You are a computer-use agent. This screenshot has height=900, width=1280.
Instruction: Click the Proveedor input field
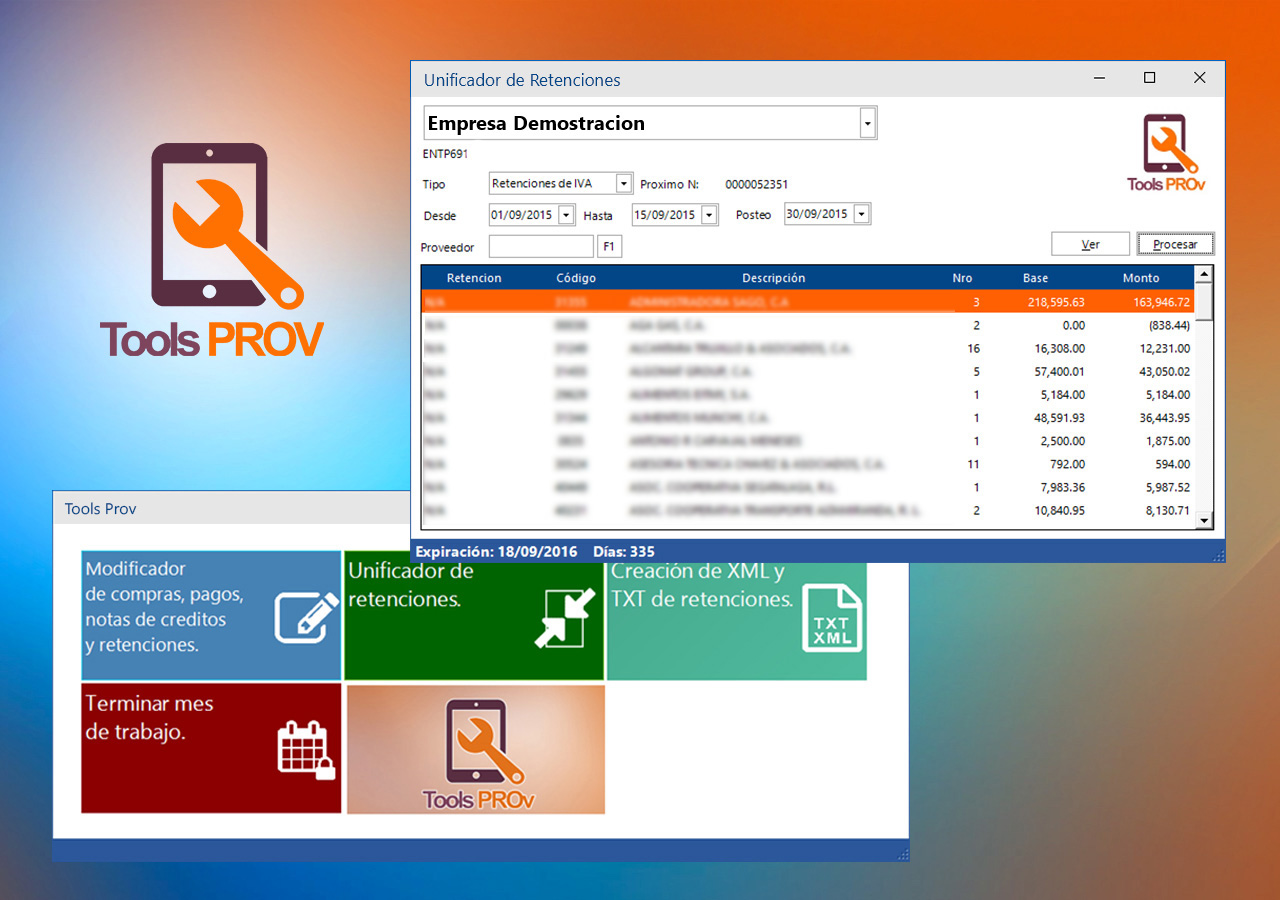point(541,247)
